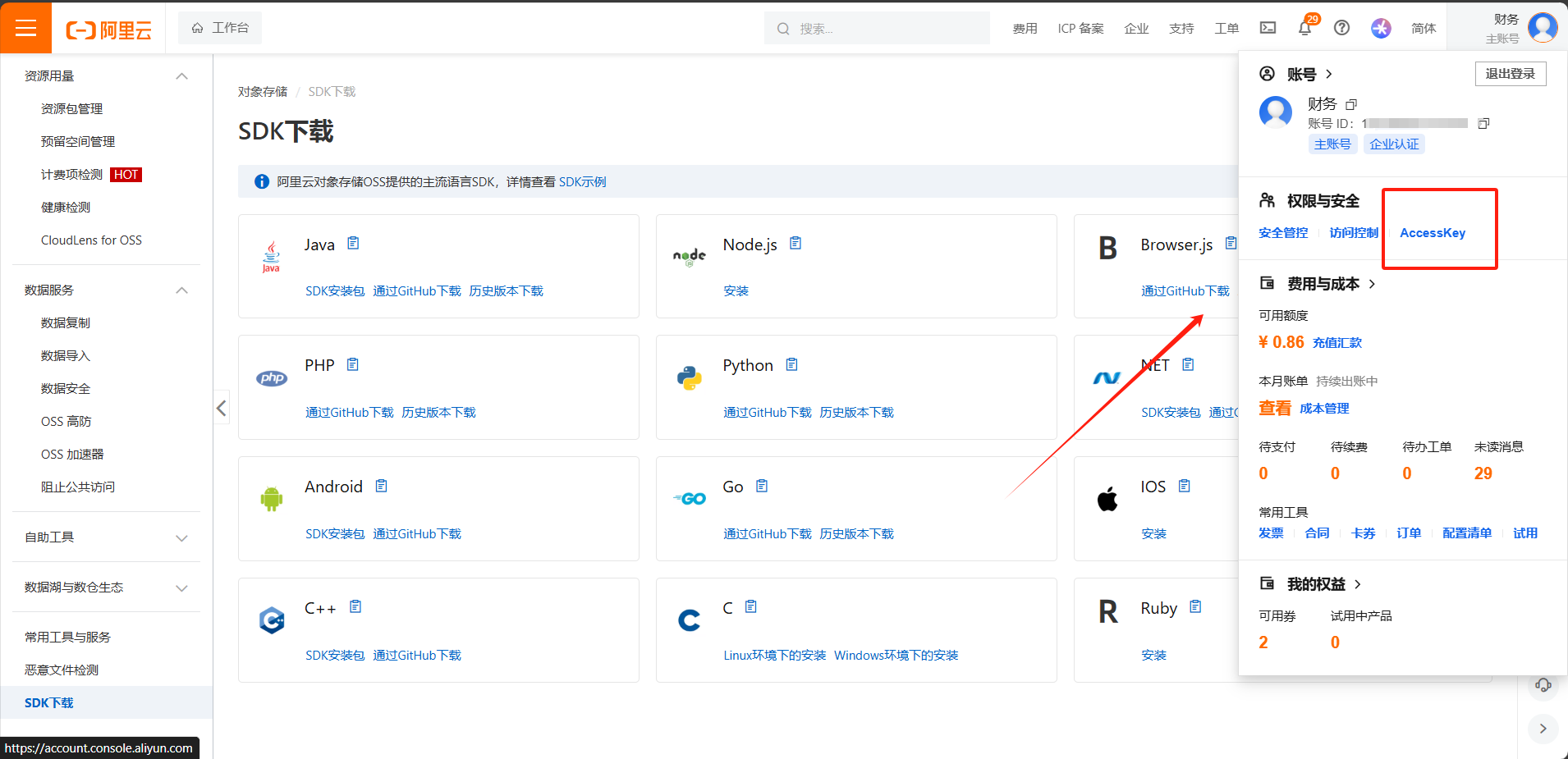Click the customer service headset icon

(1543, 685)
